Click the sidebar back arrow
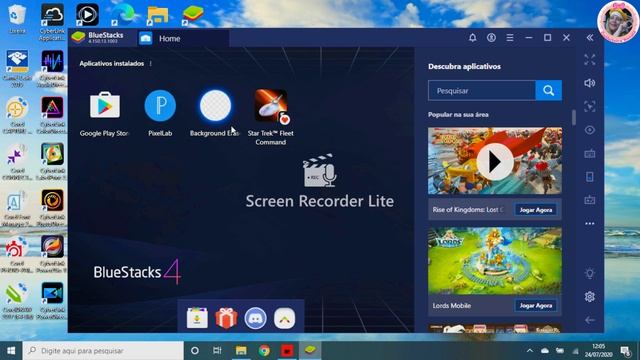The height and width of the screenshot is (360, 640). [589, 320]
